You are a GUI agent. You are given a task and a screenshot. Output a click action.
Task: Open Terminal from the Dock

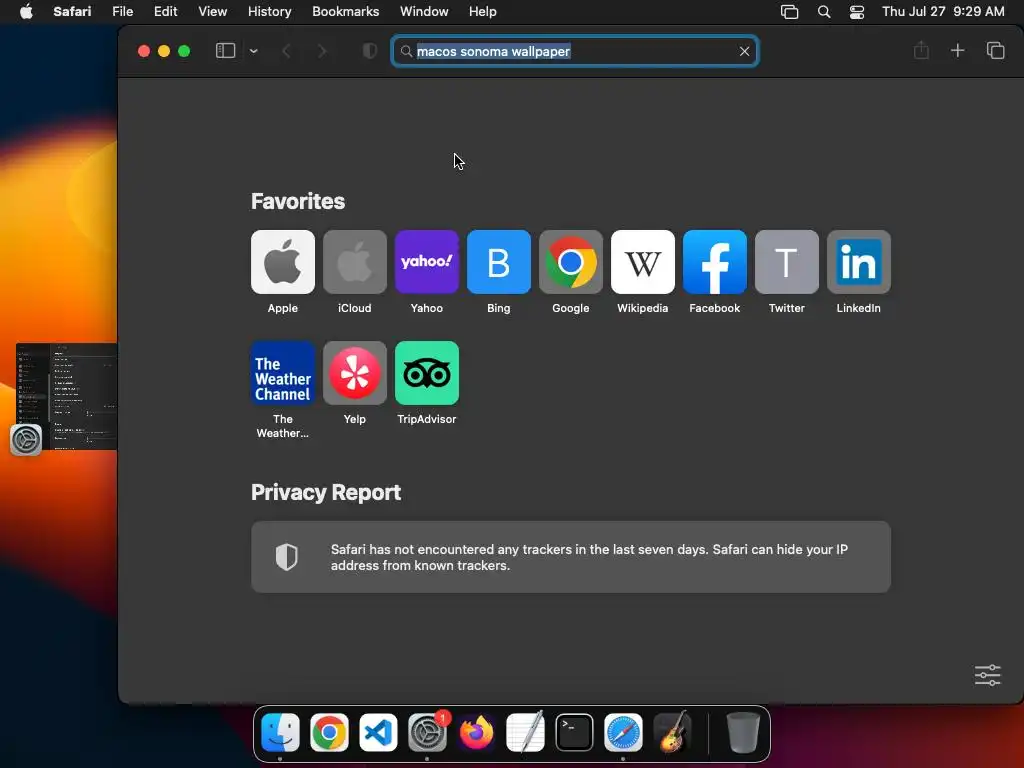click(574, 732)
